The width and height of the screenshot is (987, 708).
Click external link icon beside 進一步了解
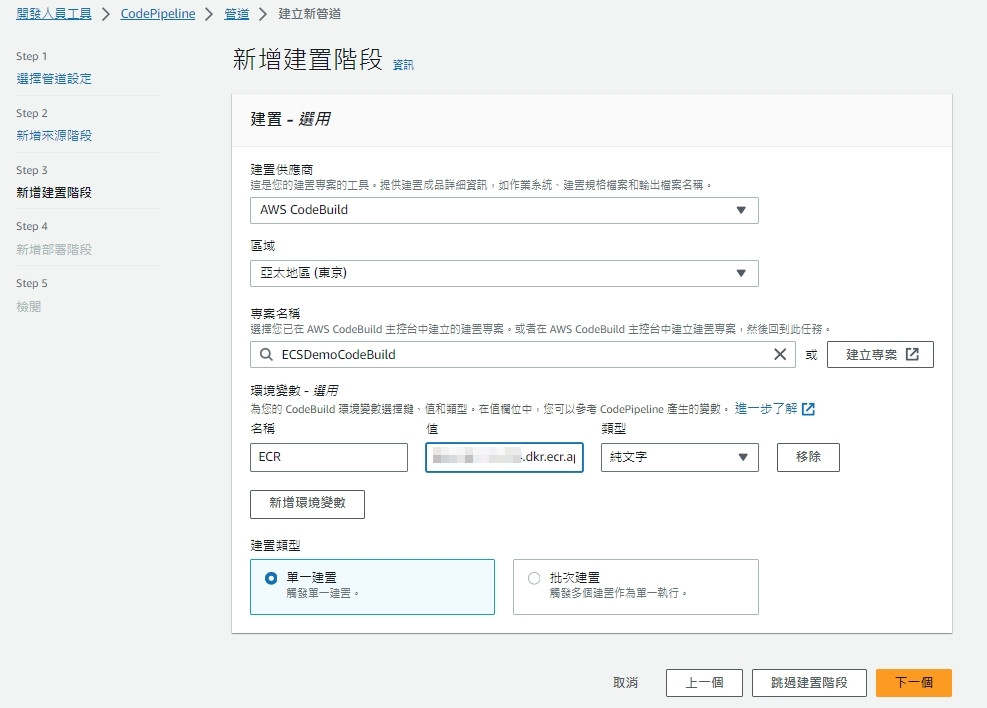point(808,409)
